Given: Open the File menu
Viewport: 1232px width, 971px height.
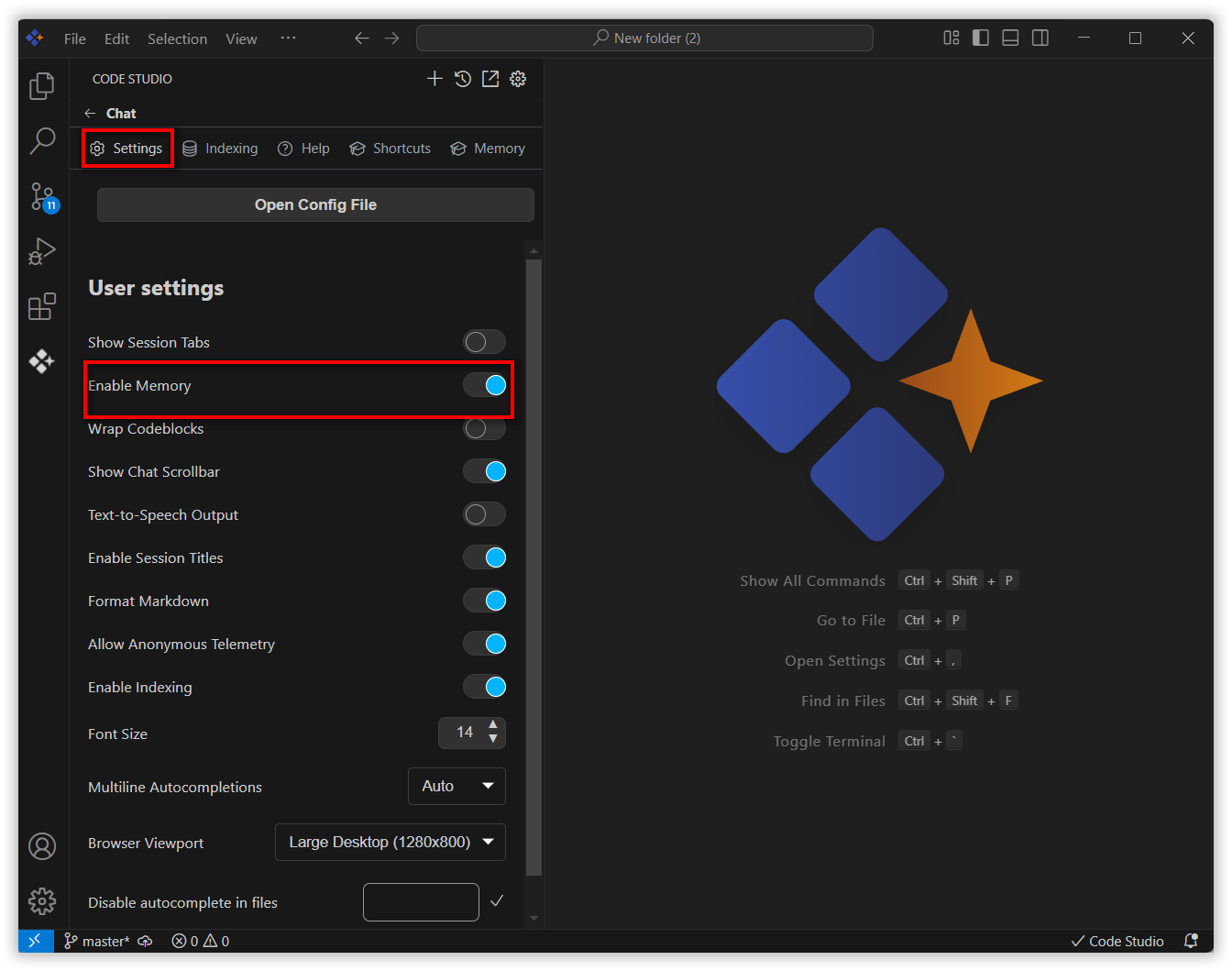Looking at the screenshot, I should (x=75, y=39).
